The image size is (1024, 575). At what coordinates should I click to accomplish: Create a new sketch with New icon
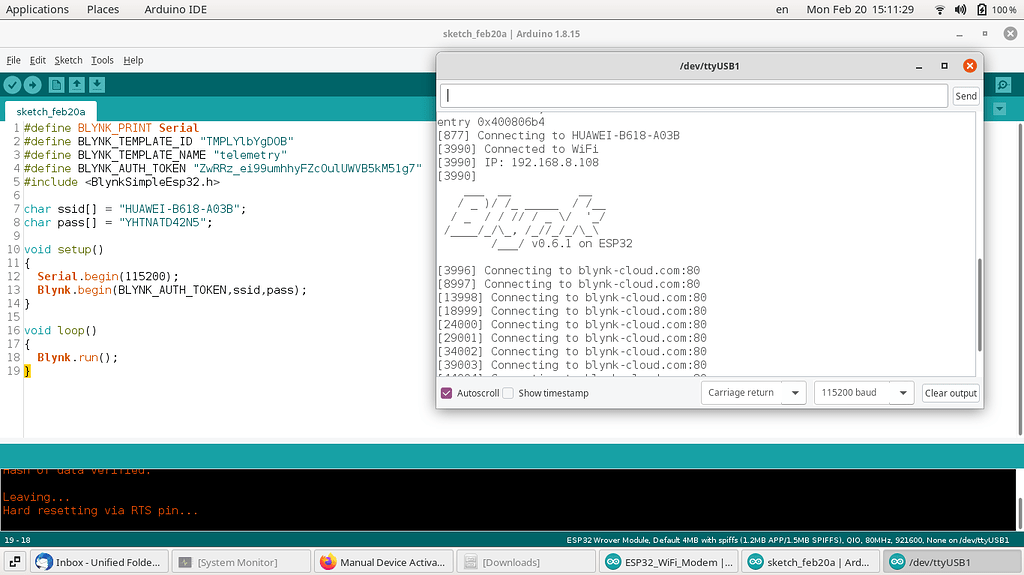pyautogui.click(x=56, y=85)
